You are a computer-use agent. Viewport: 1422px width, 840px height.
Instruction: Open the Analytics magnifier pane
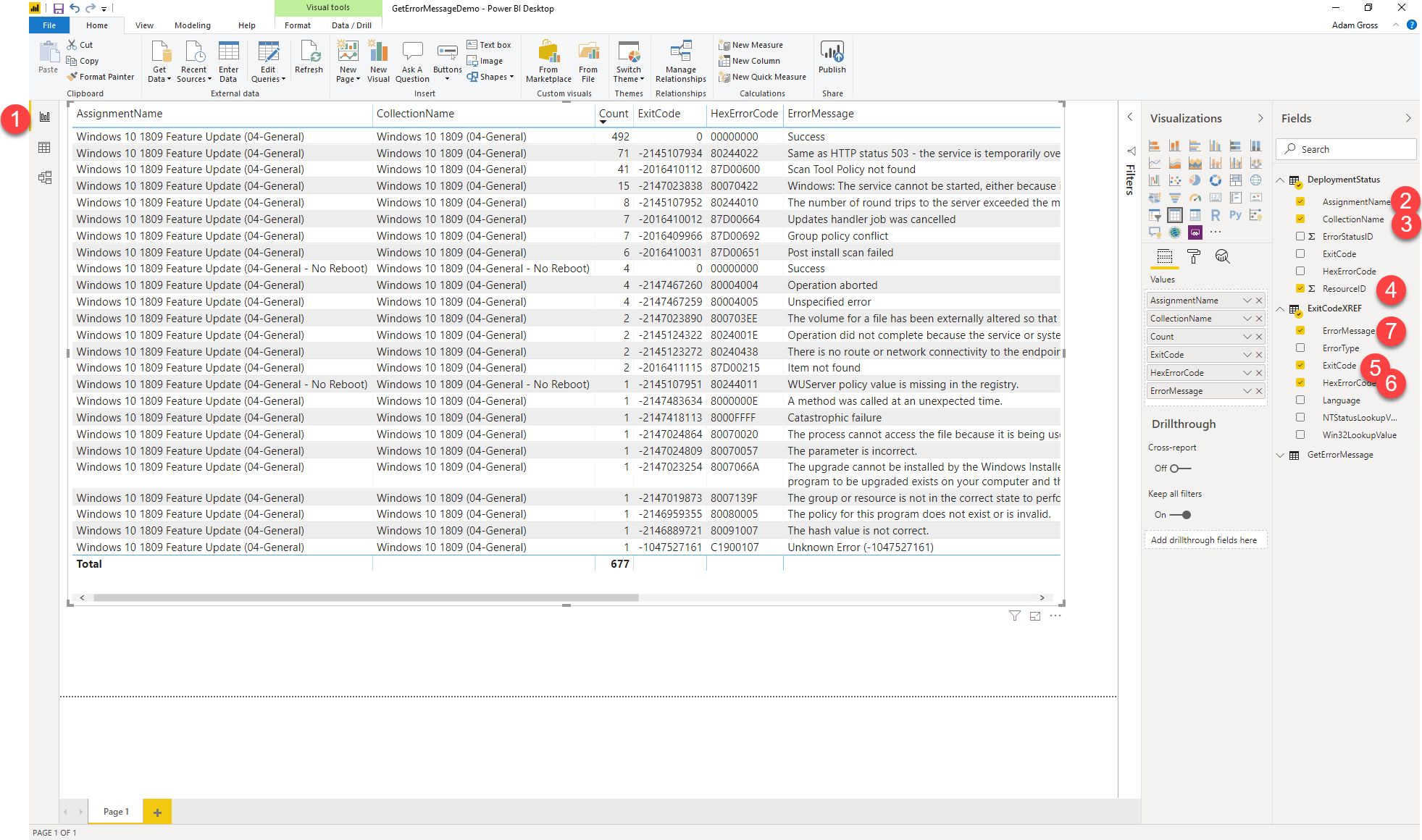point(1222,256)
